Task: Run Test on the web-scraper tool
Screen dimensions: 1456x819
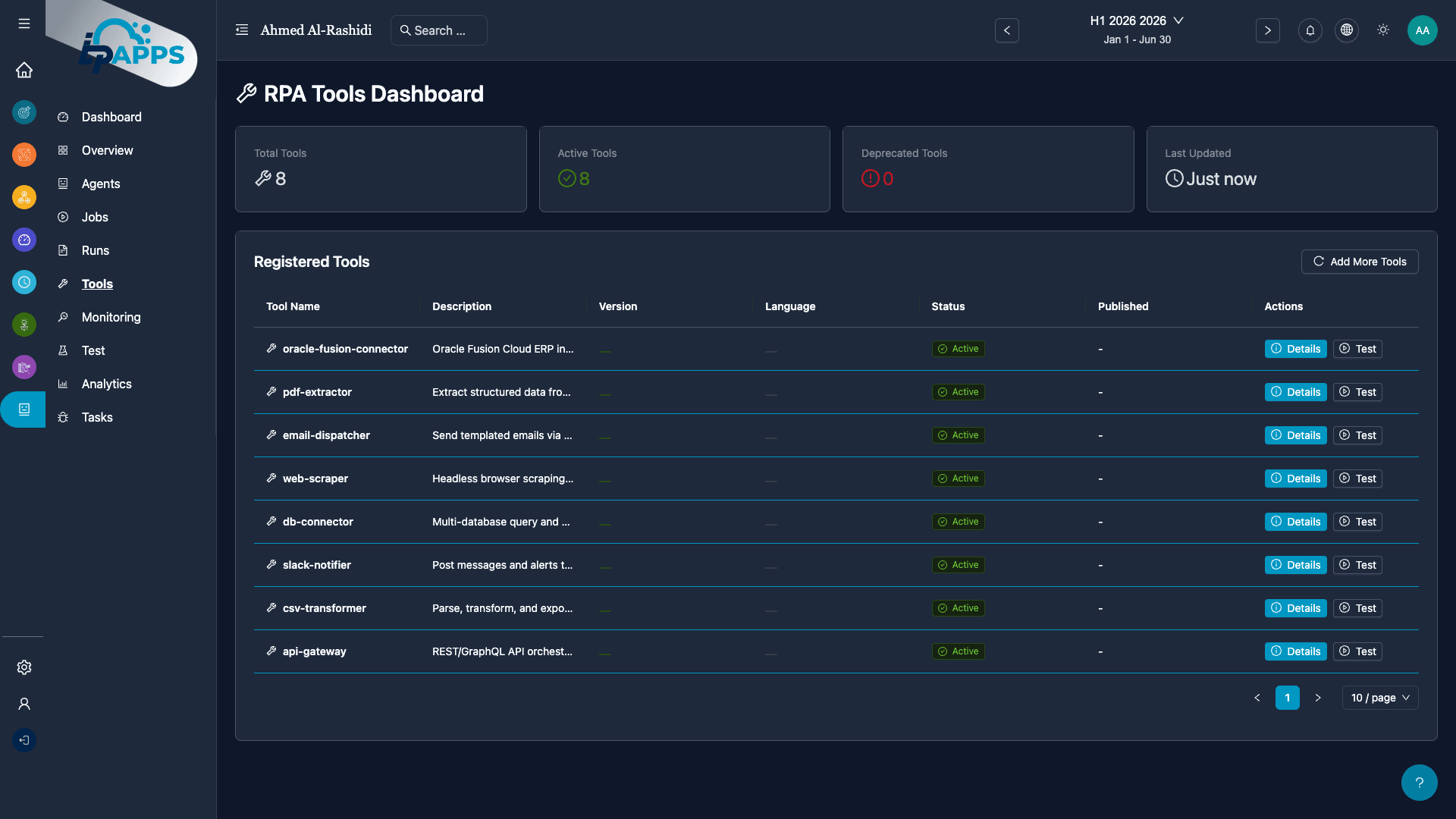Action: click(x=1357, y=479)
